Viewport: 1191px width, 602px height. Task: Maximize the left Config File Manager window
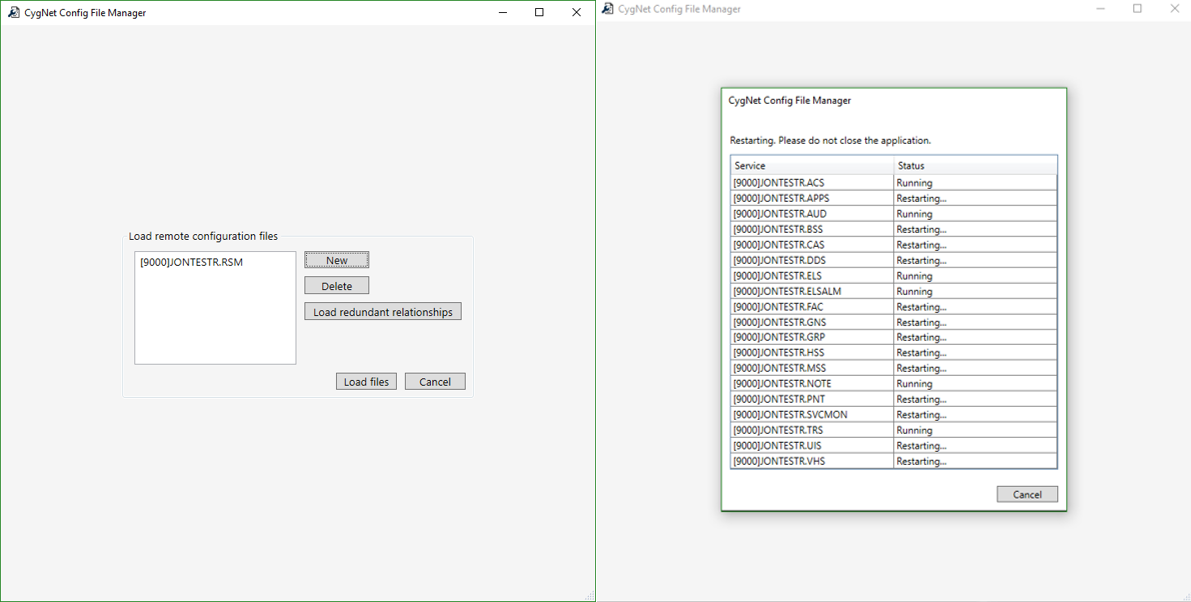pos(539,13)
